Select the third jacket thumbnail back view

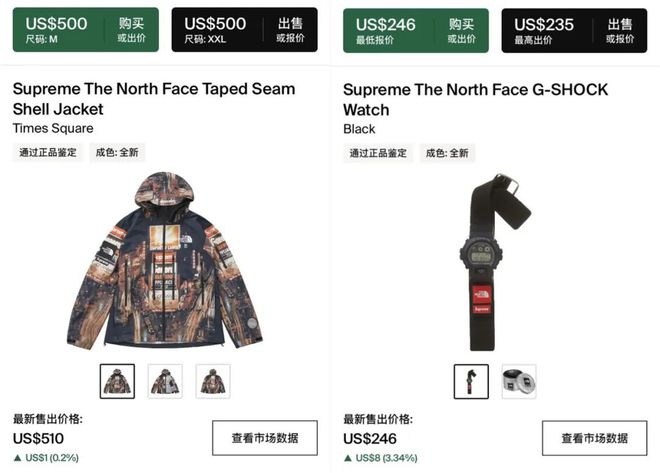click(x=213, y=381)
